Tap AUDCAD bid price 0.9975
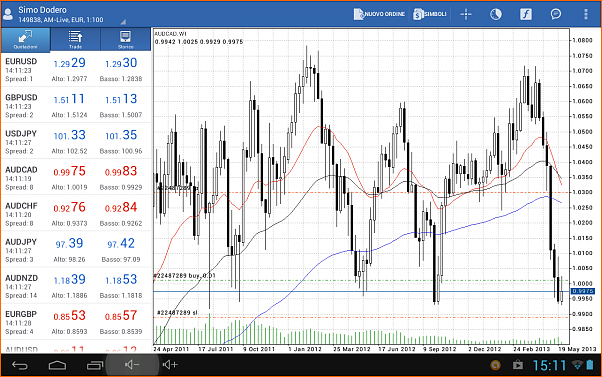The height and width of the screenshot is (377, 602). click(x=69, y=171)
